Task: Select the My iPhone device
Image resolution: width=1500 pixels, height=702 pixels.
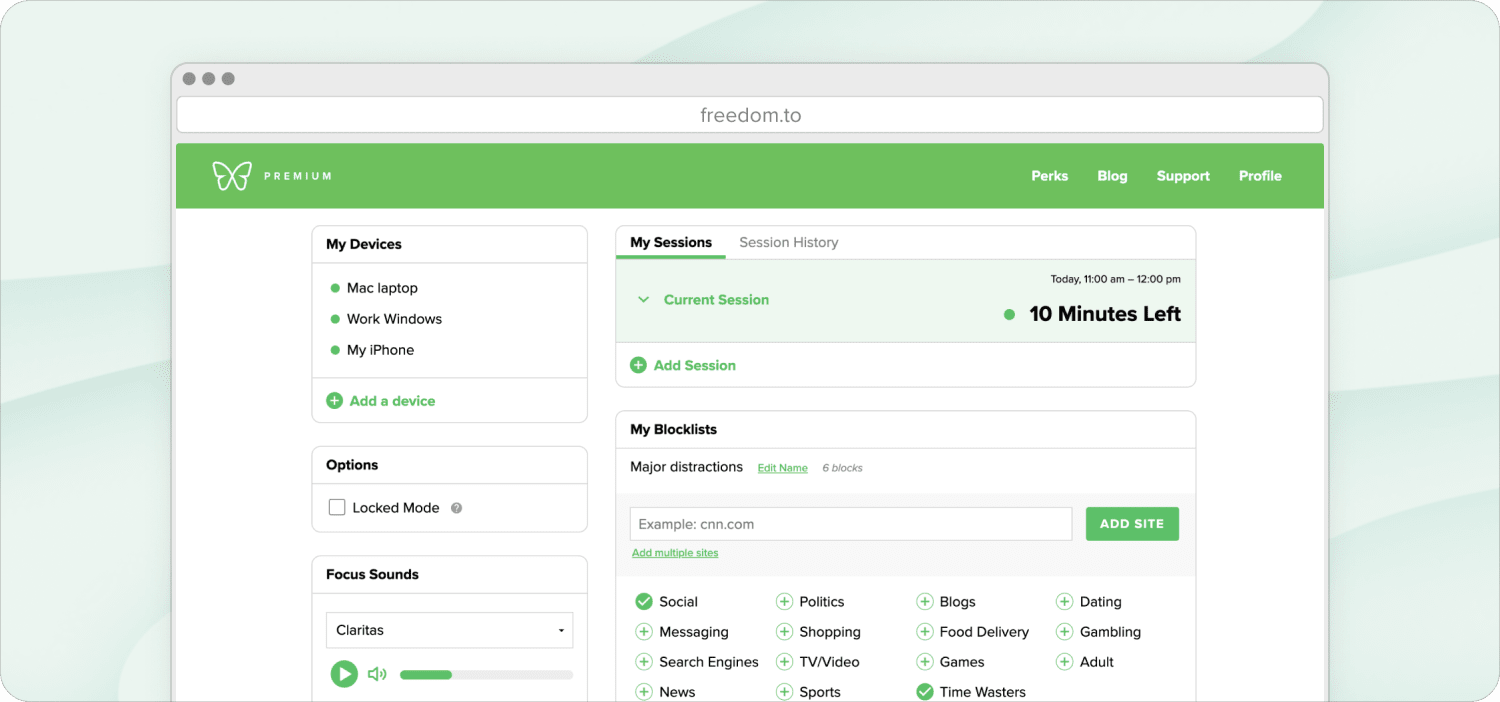Action: tap(380, 350)
